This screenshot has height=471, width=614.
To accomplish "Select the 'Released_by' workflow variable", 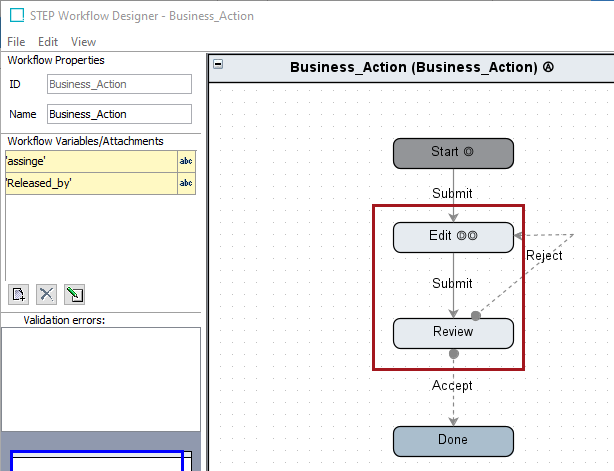I will (91, 183).
